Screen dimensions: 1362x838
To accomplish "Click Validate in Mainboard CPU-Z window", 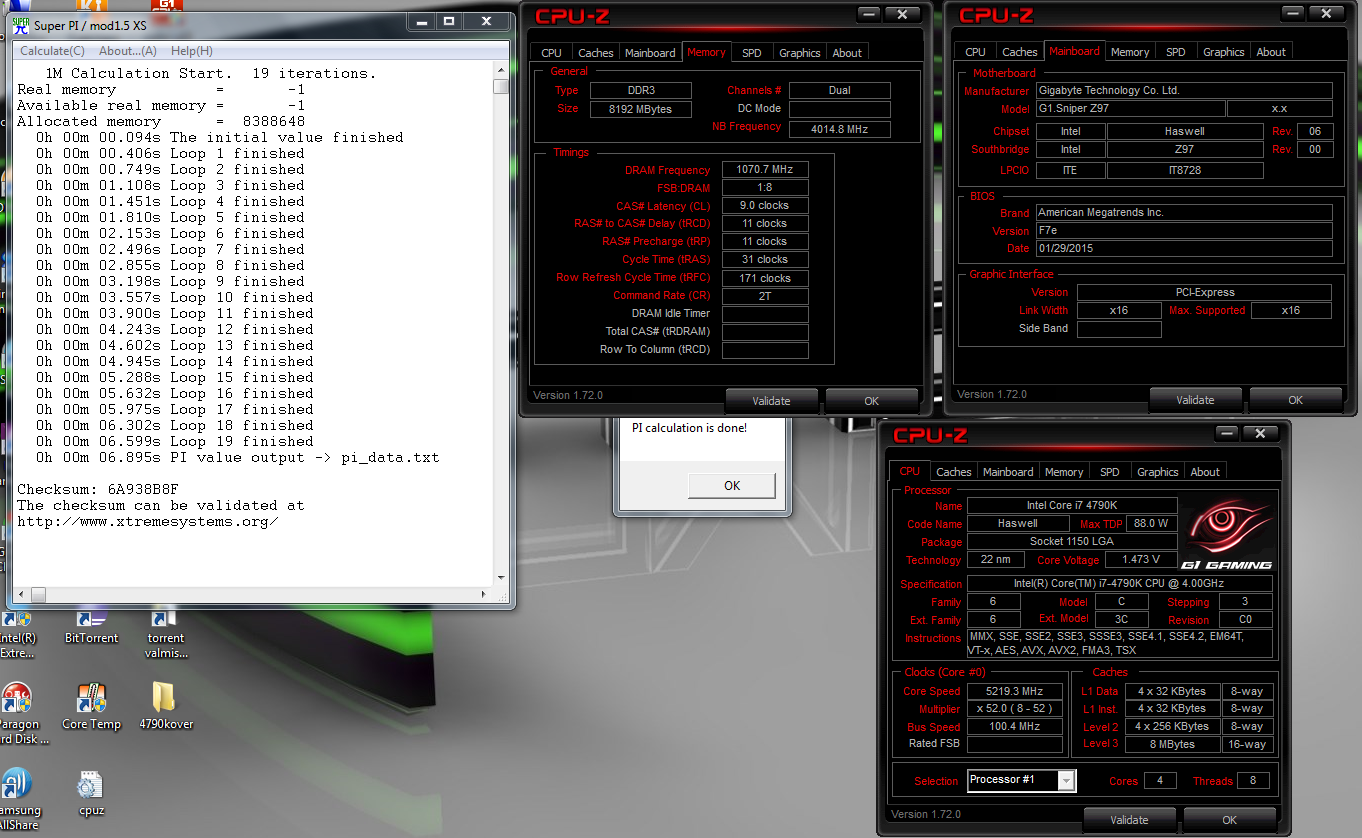I will pos(1195,400).
